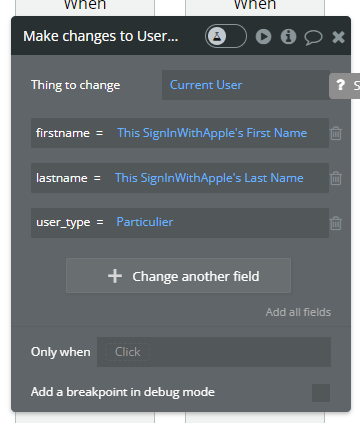Close the Make changes to User panel
Viewport: 360px width, 423px height.
pos(338,37)
